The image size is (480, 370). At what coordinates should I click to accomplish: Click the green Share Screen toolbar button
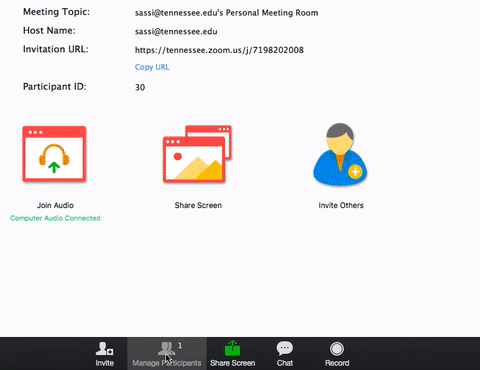coord(232,354)
